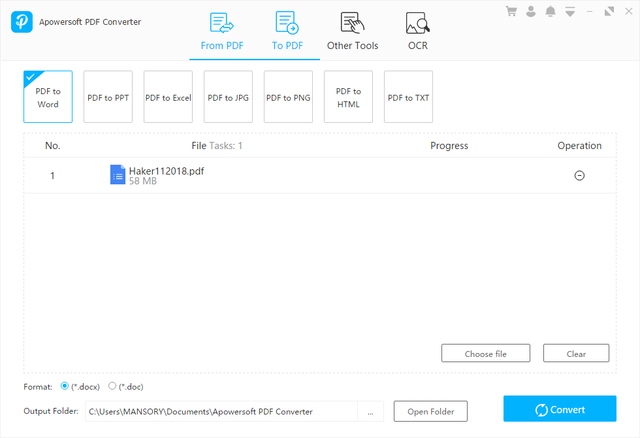Select the PDF to PPT conversion tile
This screenshot has width=640, height=438.
[x=108, y=97]
